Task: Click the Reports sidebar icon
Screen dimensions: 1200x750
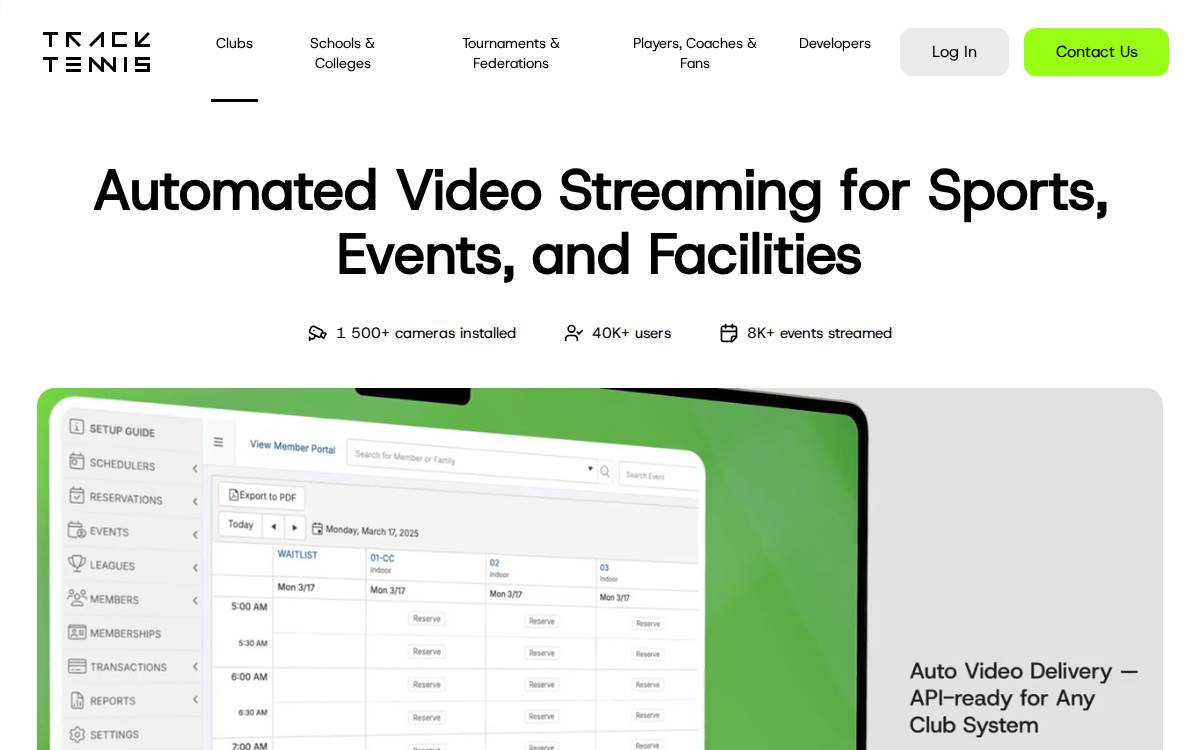Action: 77,699
